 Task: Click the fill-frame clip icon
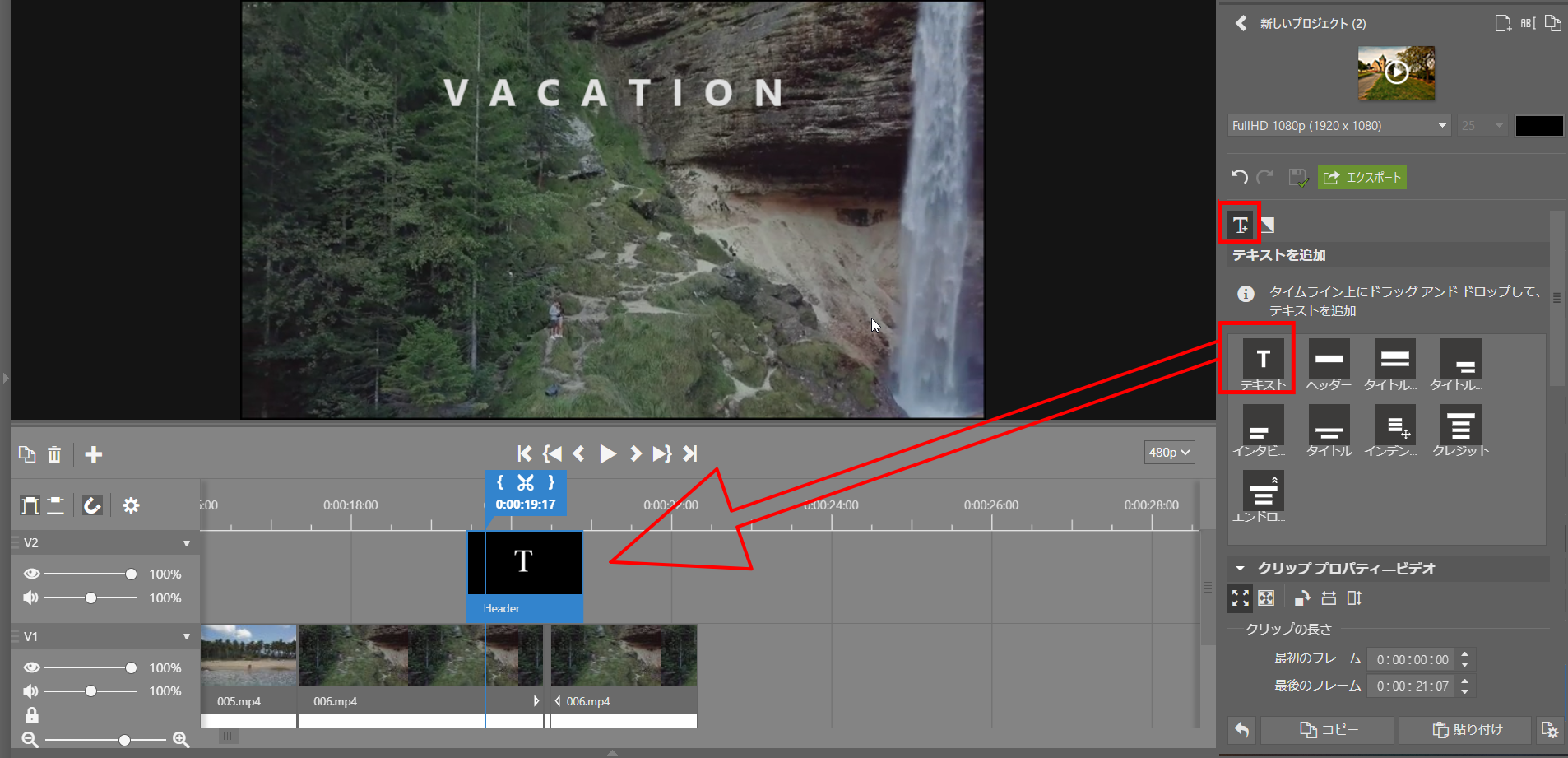pos(1266,598)
